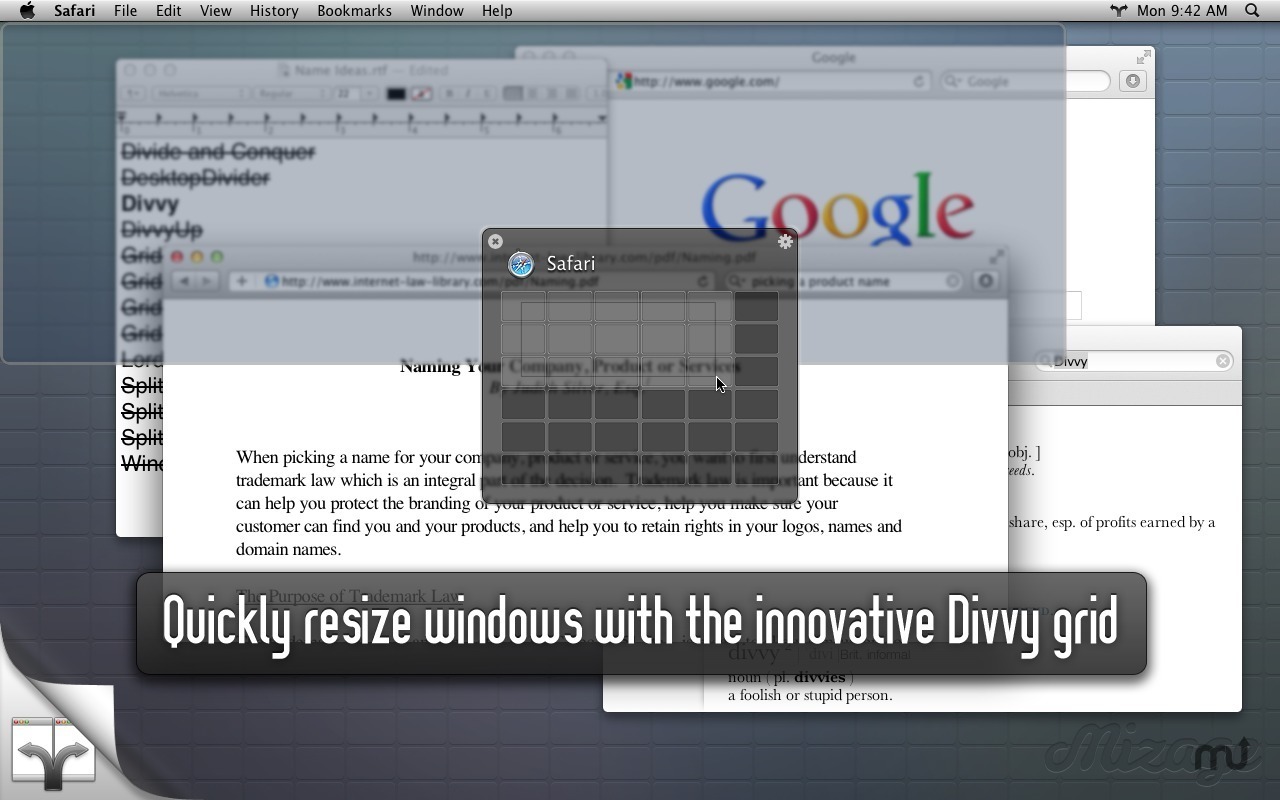Image resolution: width=1280 pixels, height=800 pixels.
Task: Reload the Google page in Safari
Action: coord(918,81)
